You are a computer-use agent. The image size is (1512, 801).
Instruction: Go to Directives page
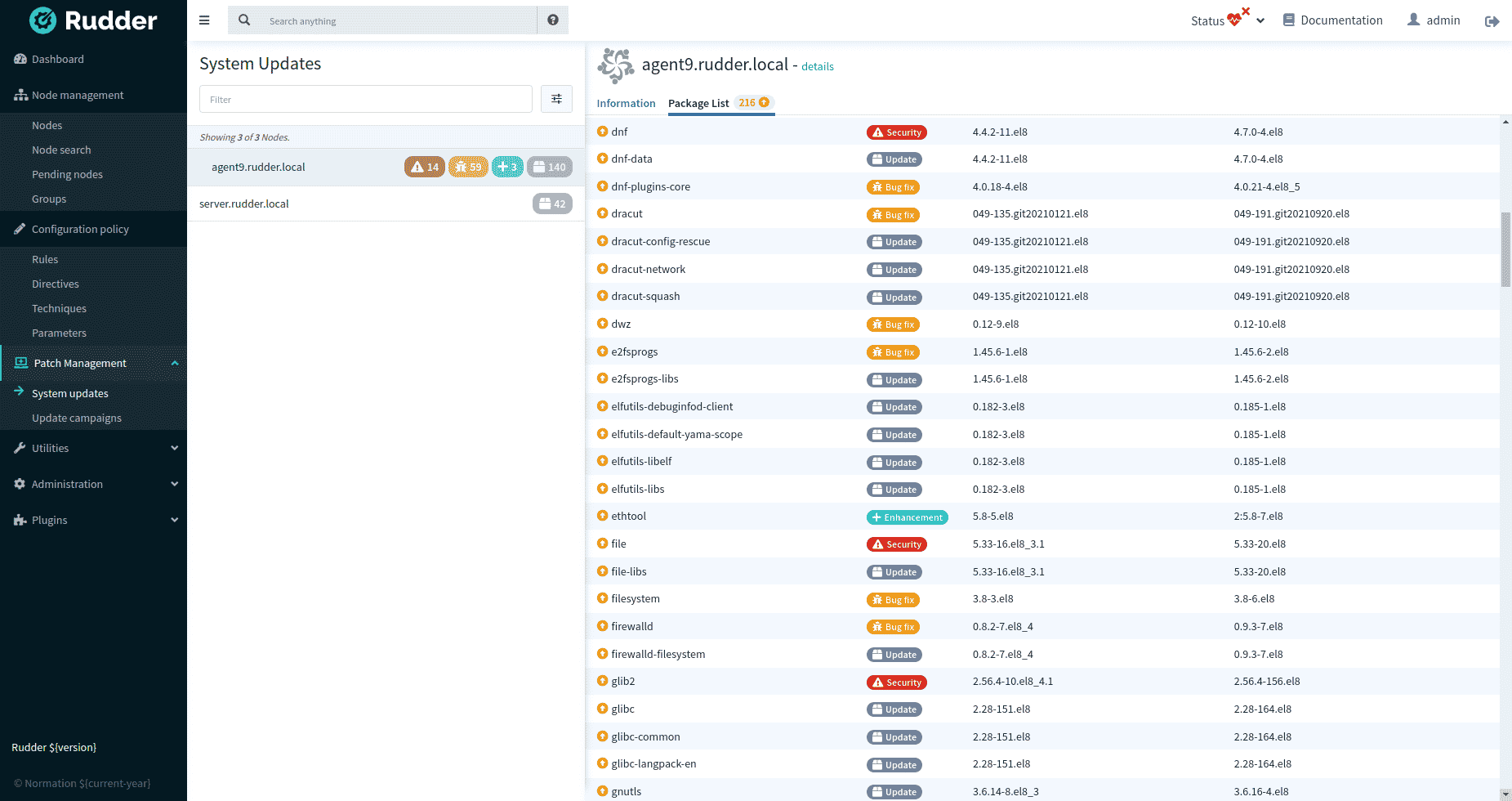tap(56, 284)
